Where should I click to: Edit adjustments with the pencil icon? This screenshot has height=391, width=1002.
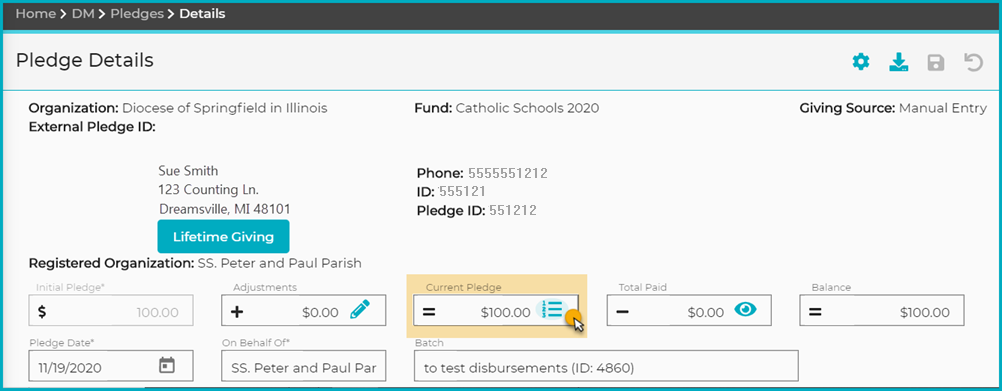[x=360, y=310]
